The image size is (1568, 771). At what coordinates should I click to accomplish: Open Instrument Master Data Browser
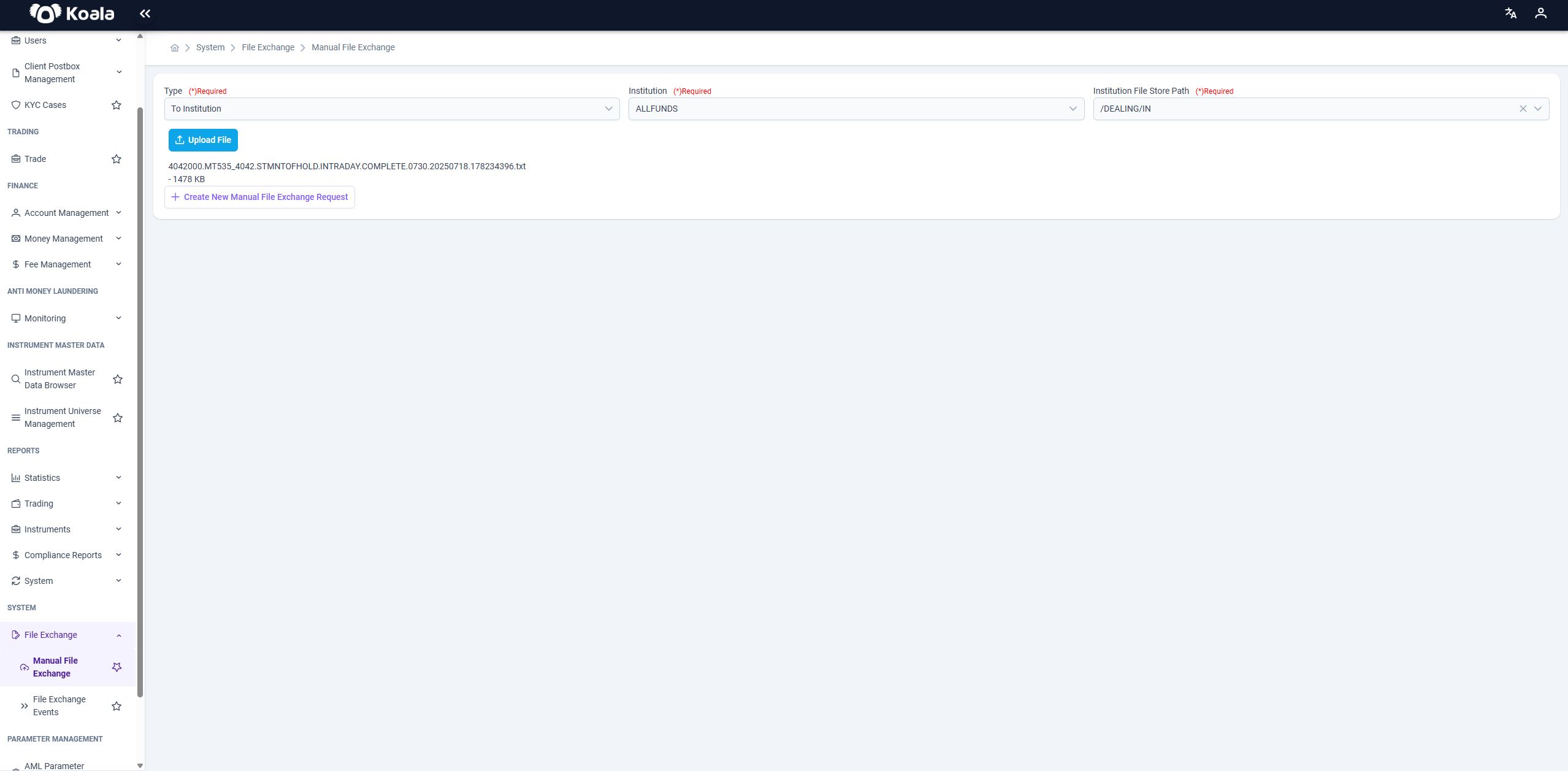60,379
